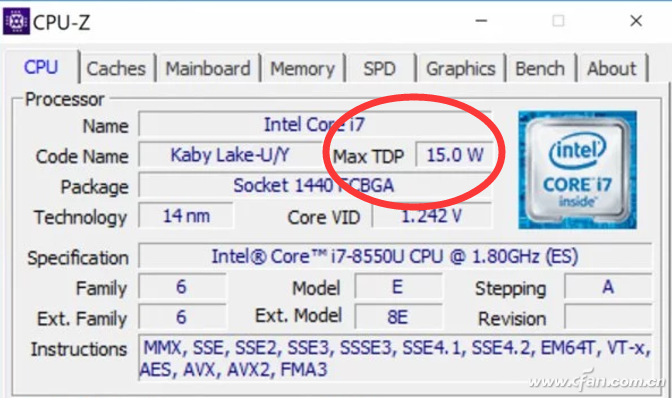Switch to the Bench tab

click(x=540, y=69)
